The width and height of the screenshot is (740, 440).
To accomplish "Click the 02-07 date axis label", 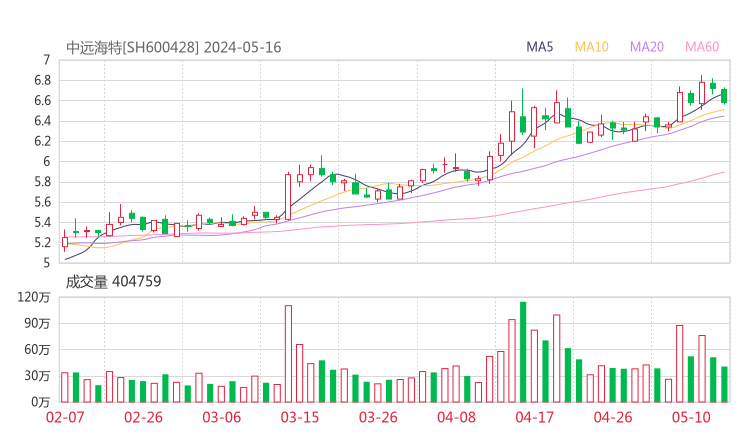I will [65, 417].
